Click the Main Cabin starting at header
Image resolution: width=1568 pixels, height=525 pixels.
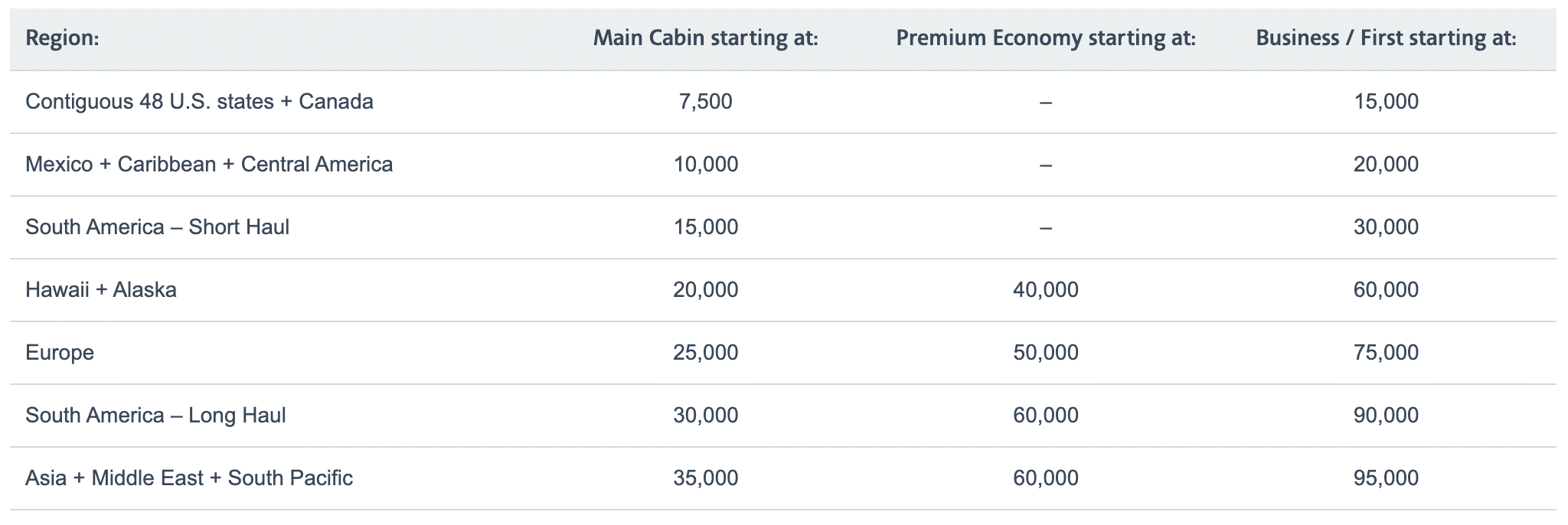pos(705,38)
